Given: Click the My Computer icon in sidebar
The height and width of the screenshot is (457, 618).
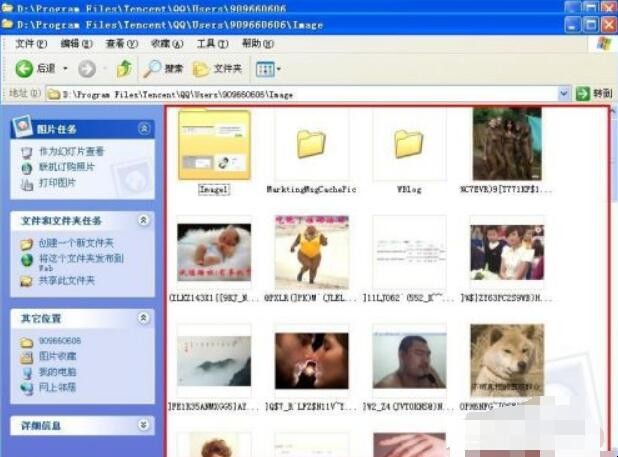Looking at the screenshot, I should (27, 373).
